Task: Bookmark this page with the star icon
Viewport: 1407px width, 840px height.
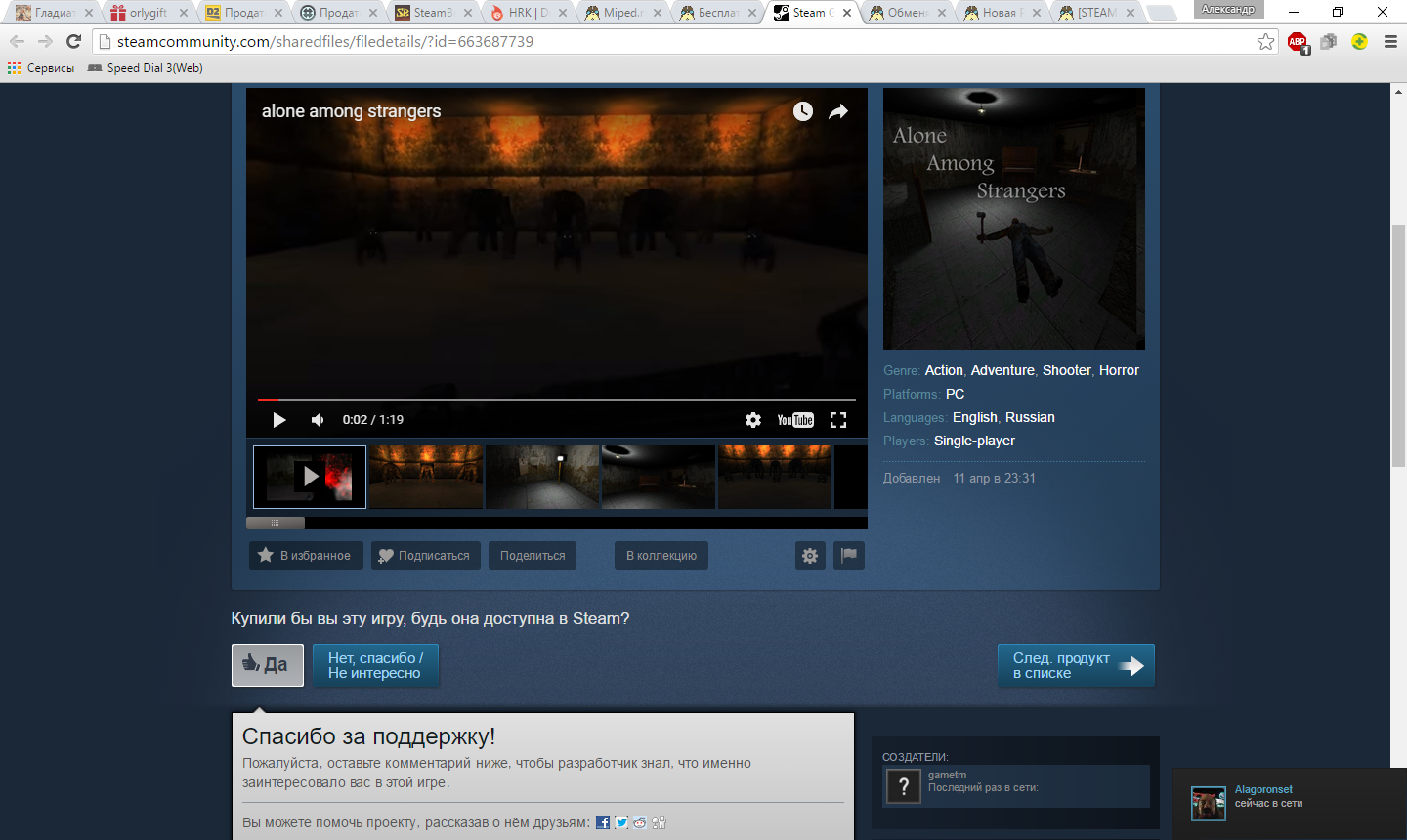Action: pyautogui.click(x=1266, y=41)
